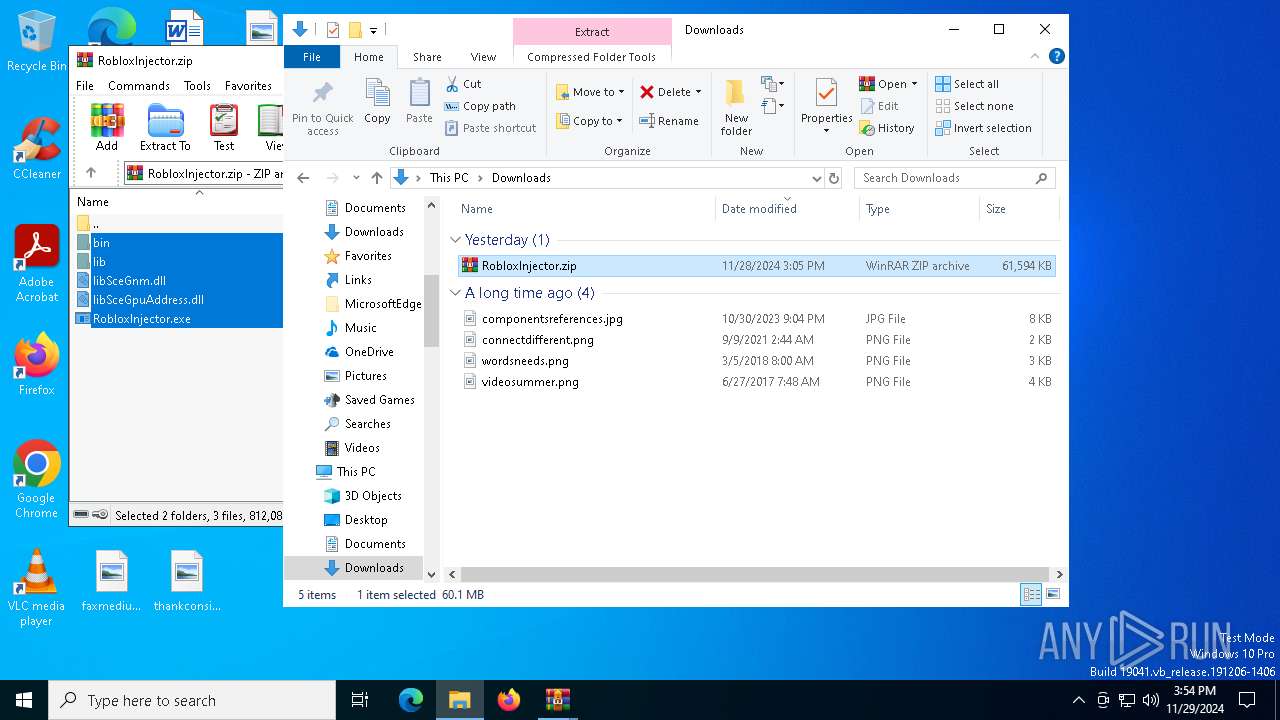This screenshot has height=720, width=1280.
Task: Sort files by Type column
Action: [x=919, y=209]
